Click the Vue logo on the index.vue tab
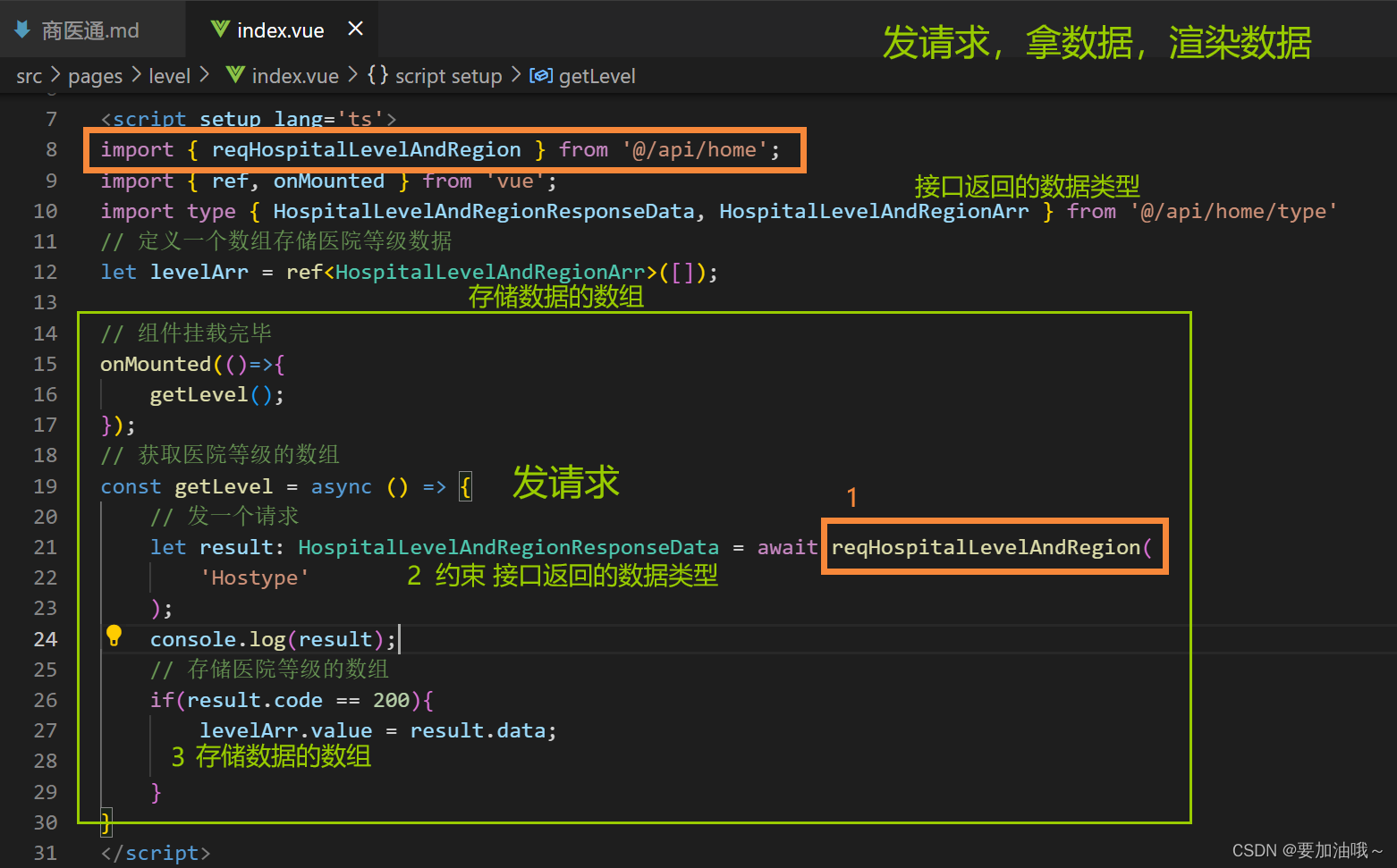1397x868 pixels. tap(220, 29)
